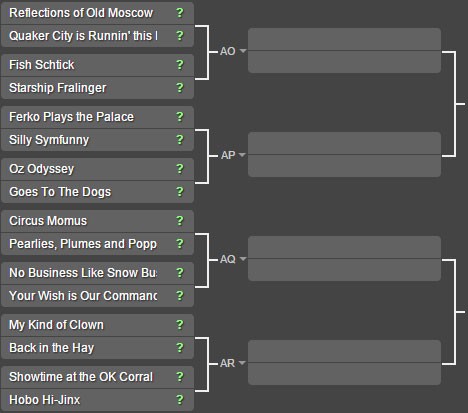Click the question mark beside Silly Symfunny
This screenshot has height=413, width=468.
[180, 140]
